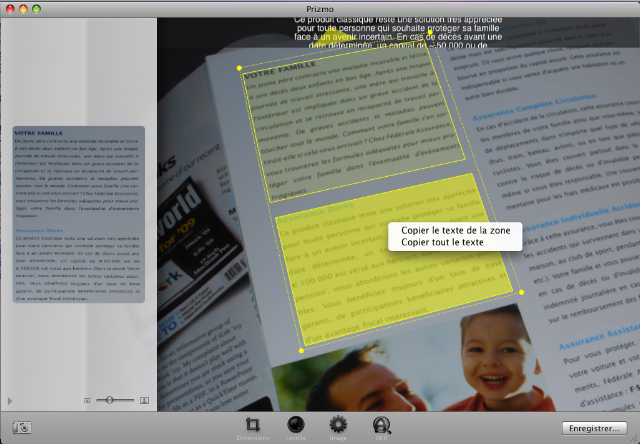Select the Assurance Décès yellow text zone
This screenshot has width=640, height=444.
tap(394, 259)
